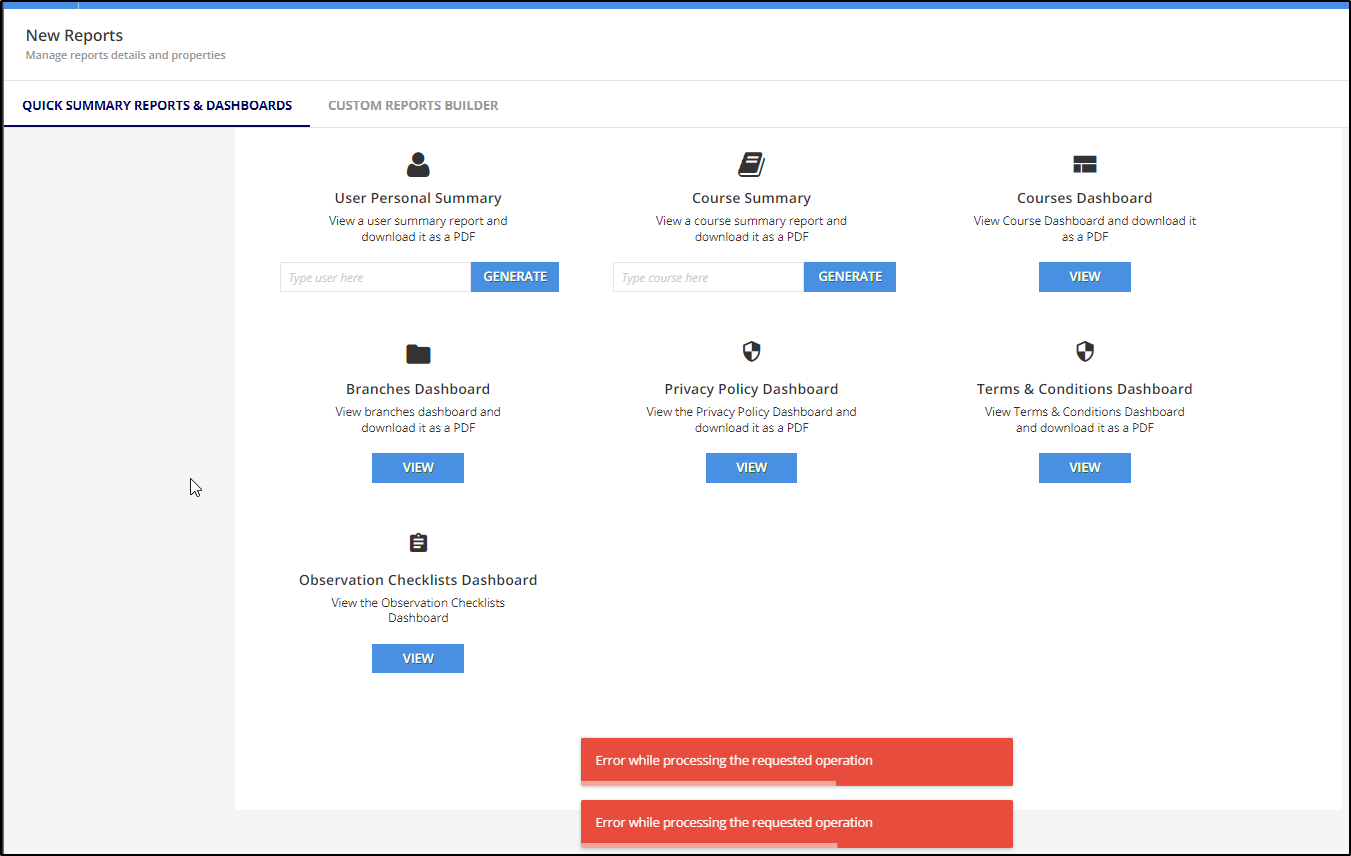Generate the Course Summary report
1351x856 pixels.
click(850, 277)
